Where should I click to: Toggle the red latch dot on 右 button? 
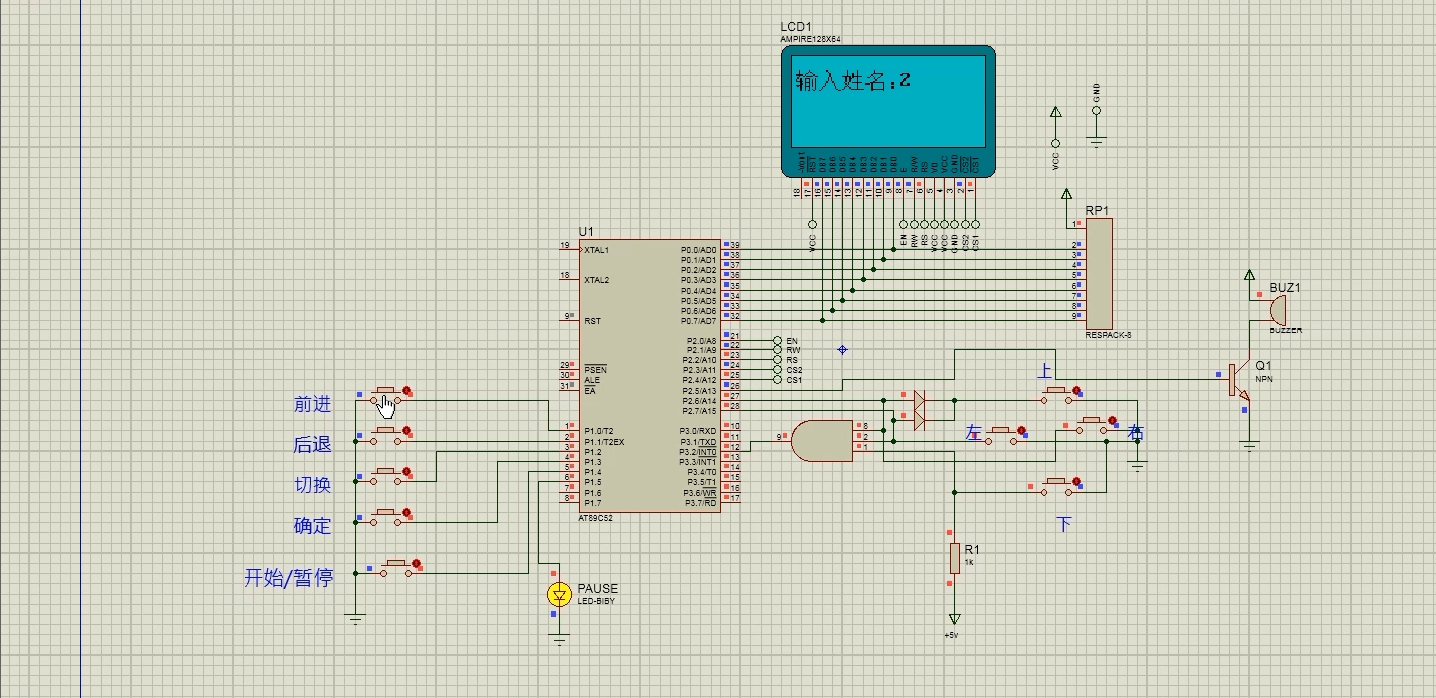[1110, 419]
